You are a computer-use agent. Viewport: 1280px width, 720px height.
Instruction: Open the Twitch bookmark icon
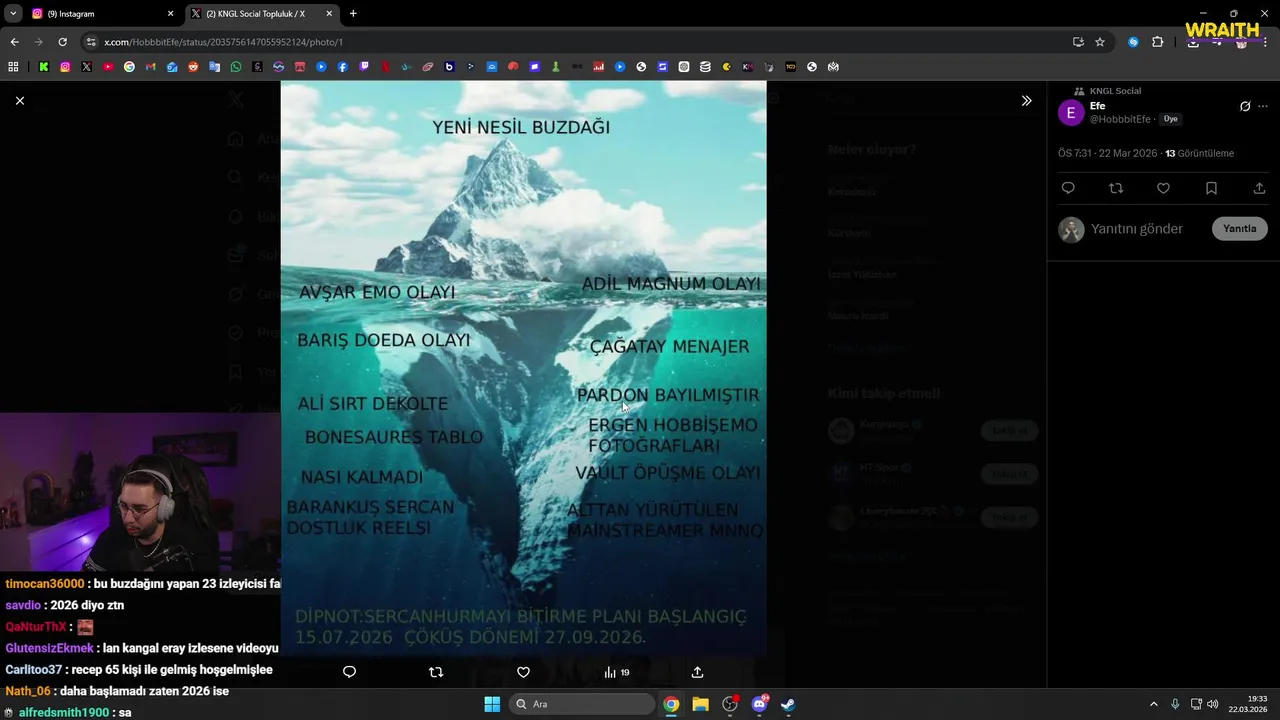click(x=364, y=67)
